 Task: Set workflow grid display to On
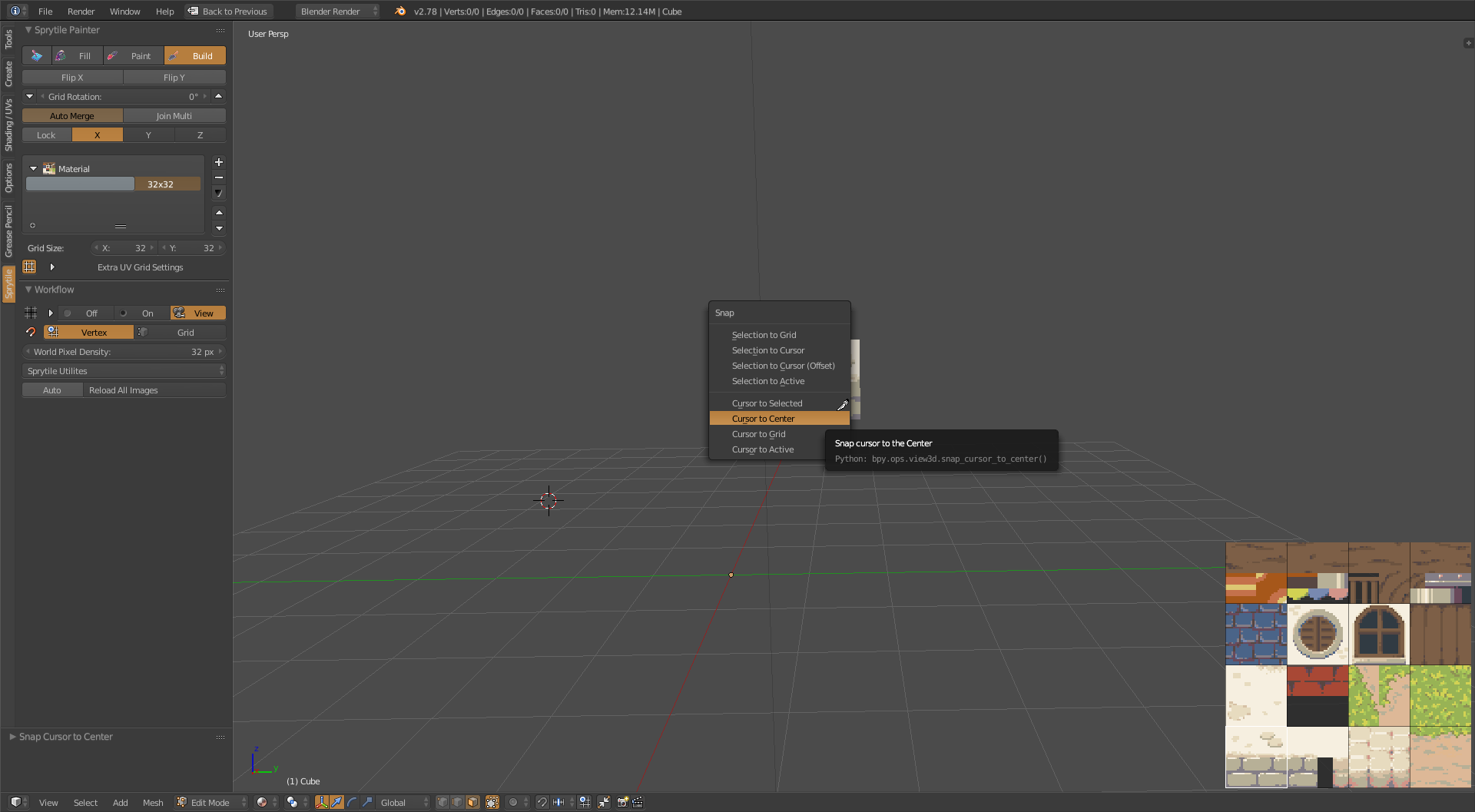pos(142,313)
